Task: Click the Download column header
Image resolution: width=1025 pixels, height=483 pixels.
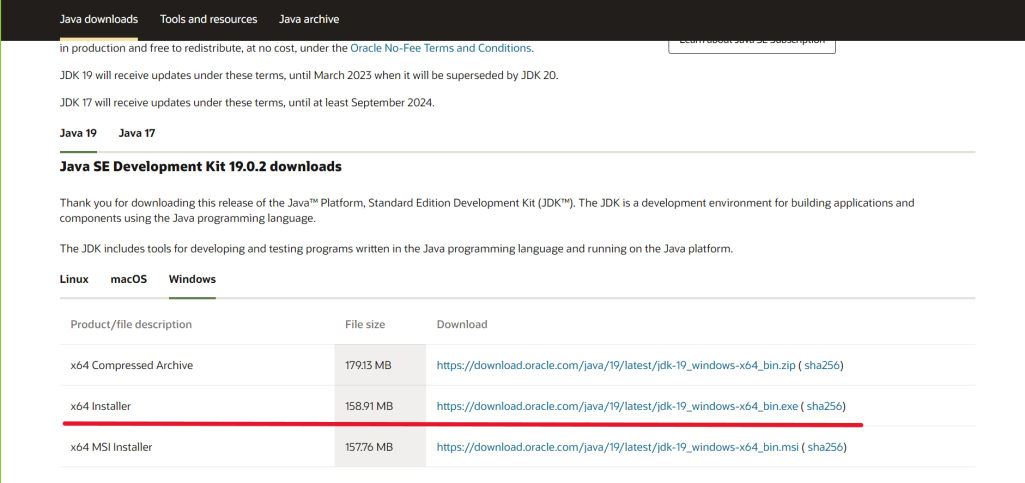Action: (x=462, y=324)
